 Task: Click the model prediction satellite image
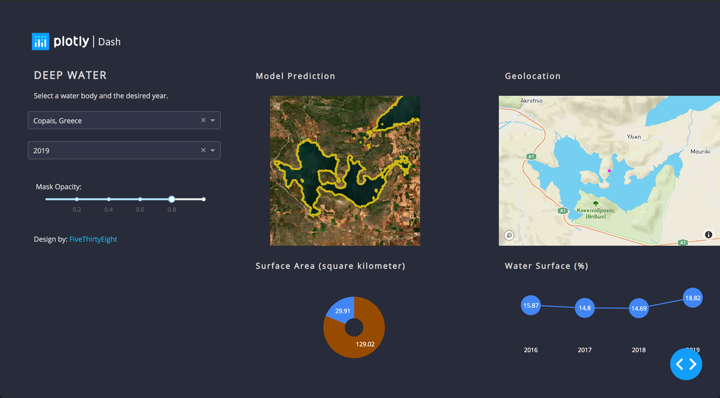345,171
